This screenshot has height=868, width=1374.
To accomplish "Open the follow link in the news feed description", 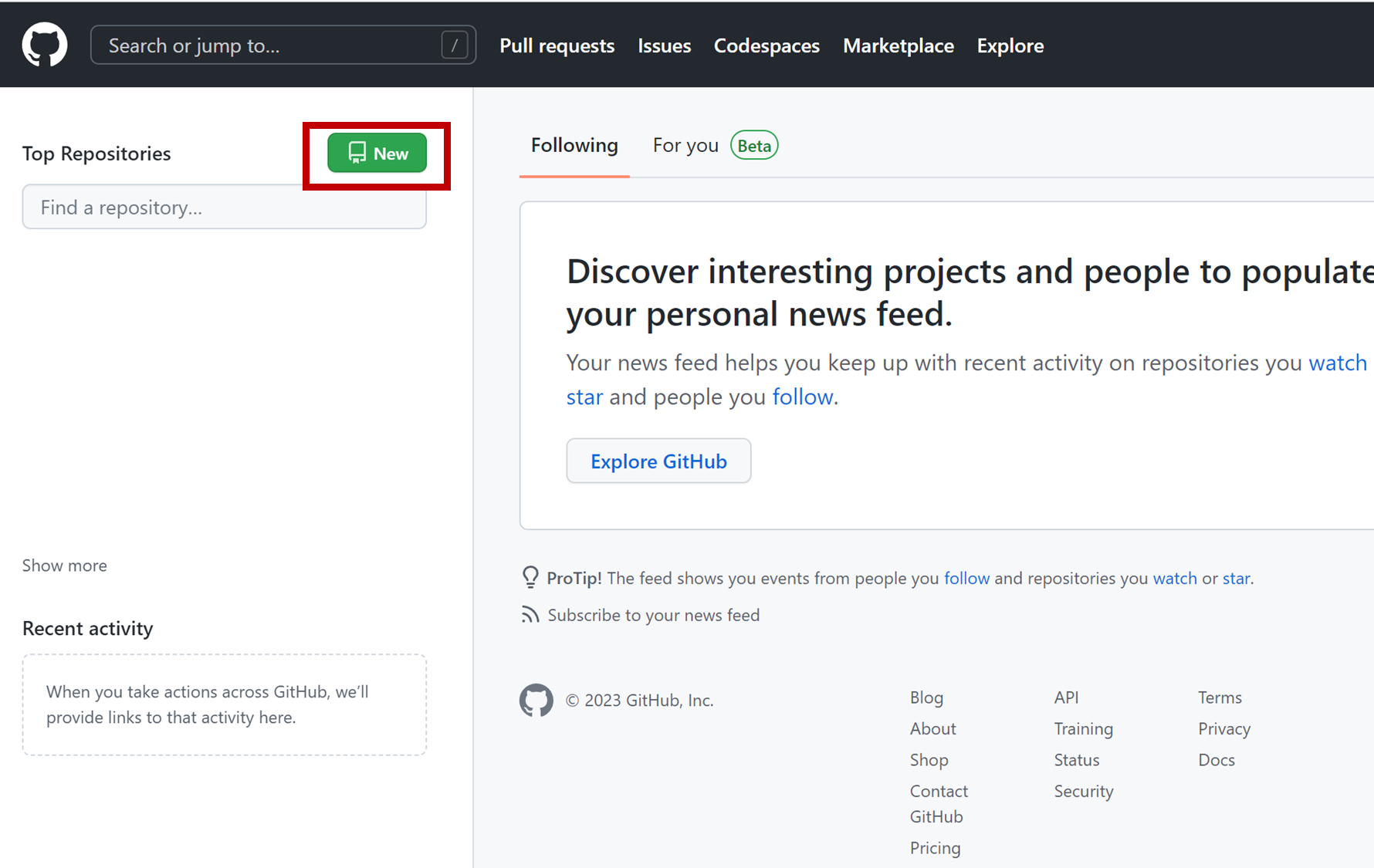I will [803, 397].
